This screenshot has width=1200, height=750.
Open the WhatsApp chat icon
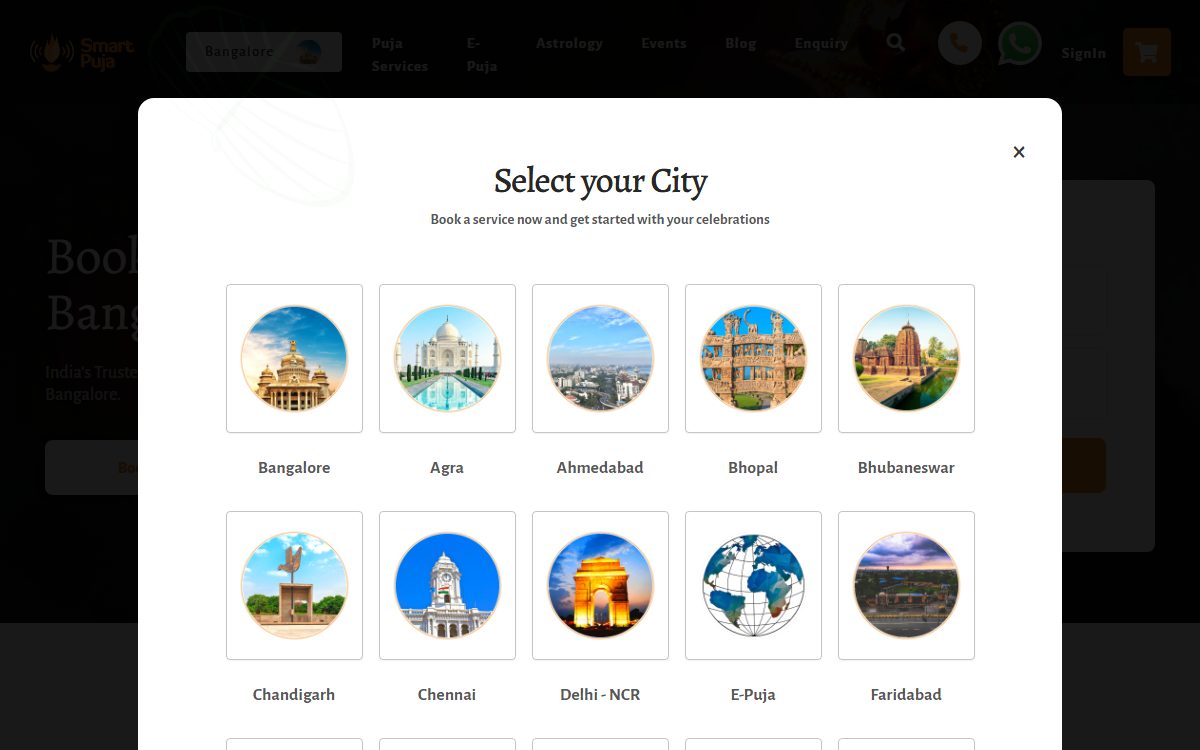tap(1020, 44)
